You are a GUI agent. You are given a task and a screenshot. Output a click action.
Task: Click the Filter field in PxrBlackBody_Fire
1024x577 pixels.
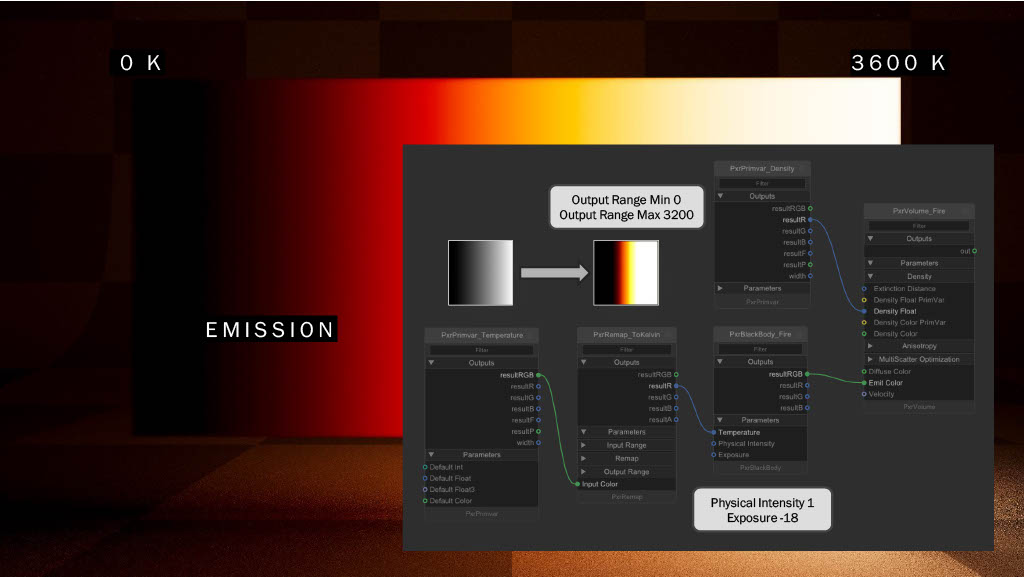pyautogui.click(x=762, y=349)
